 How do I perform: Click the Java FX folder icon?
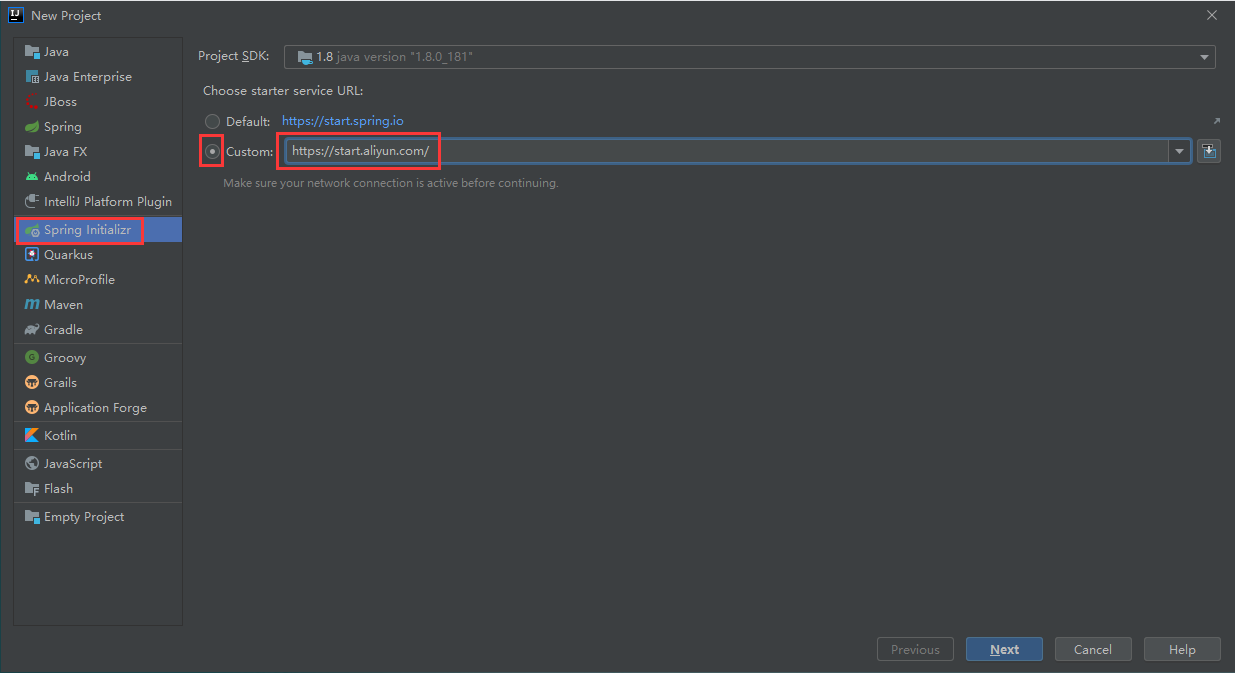coord(32,152)
